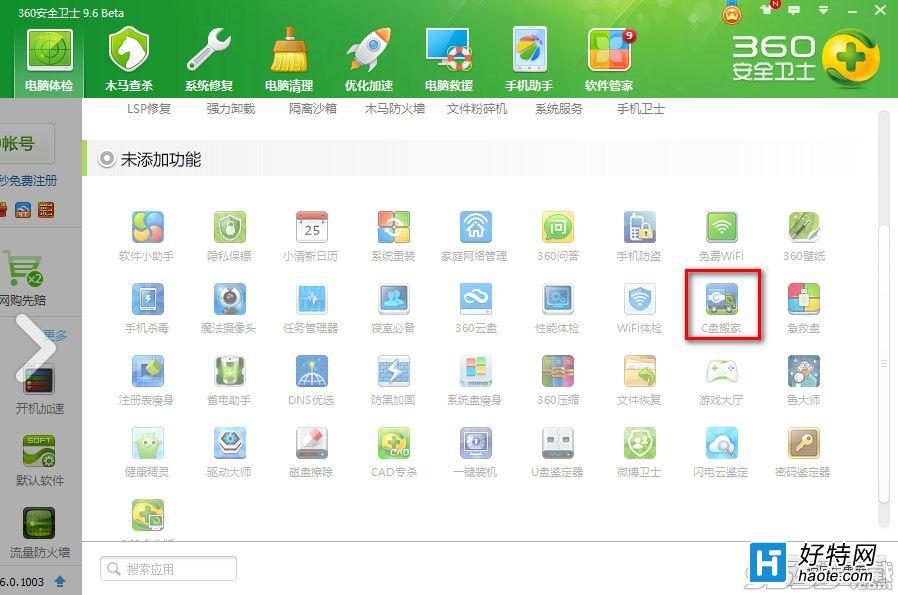
Task: Open 手机助手 from top toolbar
Action: click(529, 61)
